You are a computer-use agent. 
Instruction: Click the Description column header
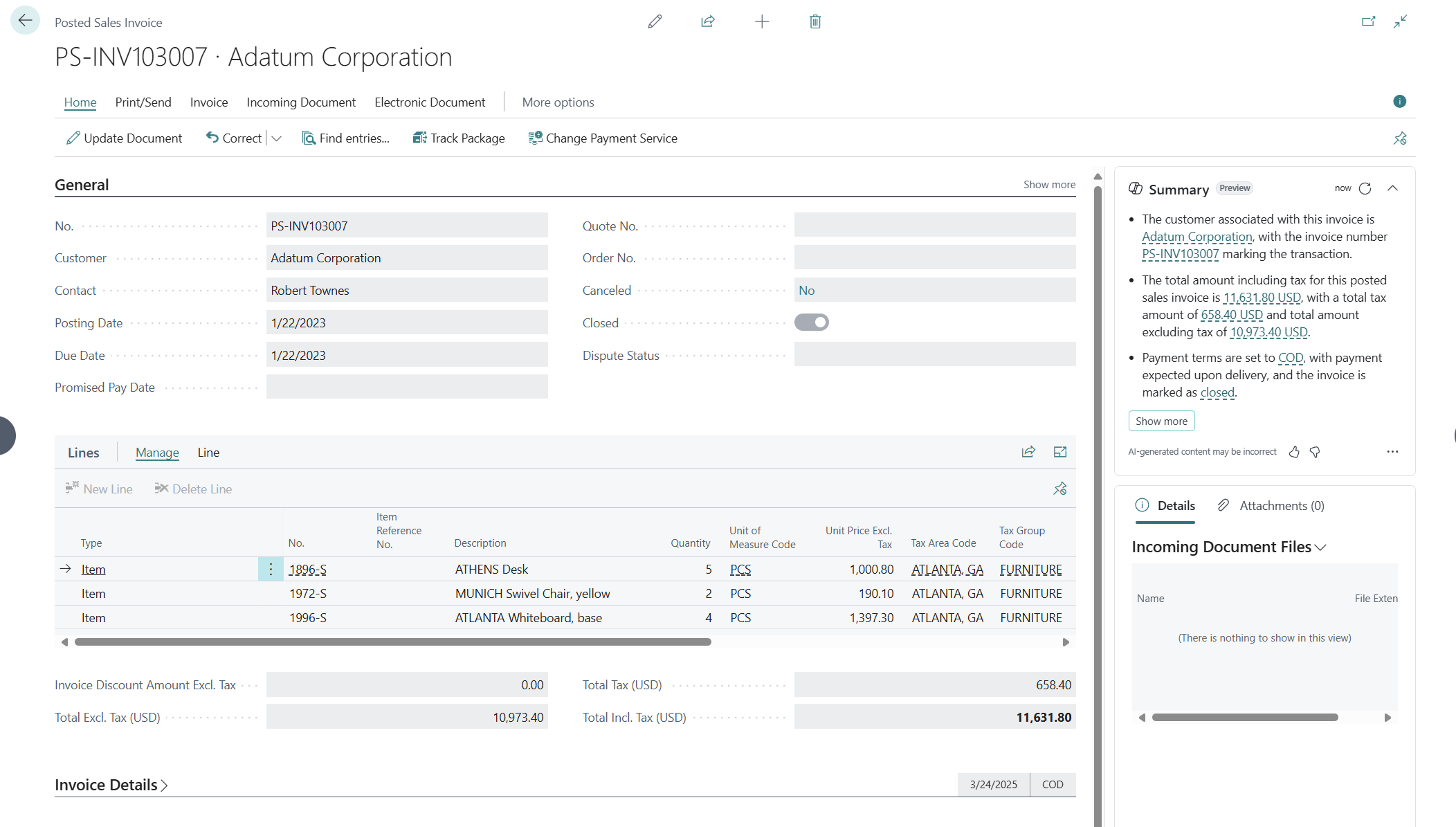(480, 543)
